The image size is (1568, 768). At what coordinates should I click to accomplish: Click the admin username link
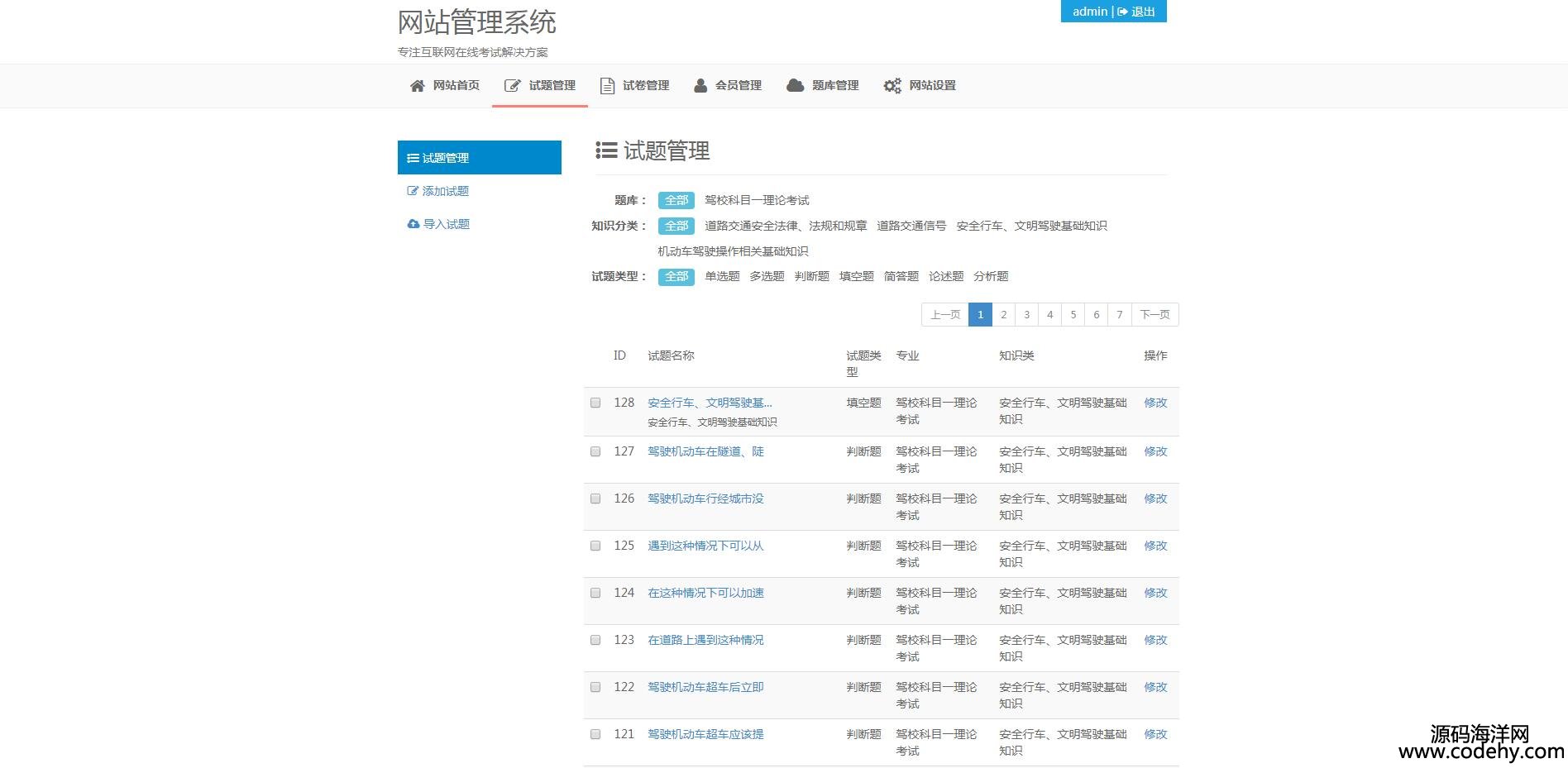1090,12
